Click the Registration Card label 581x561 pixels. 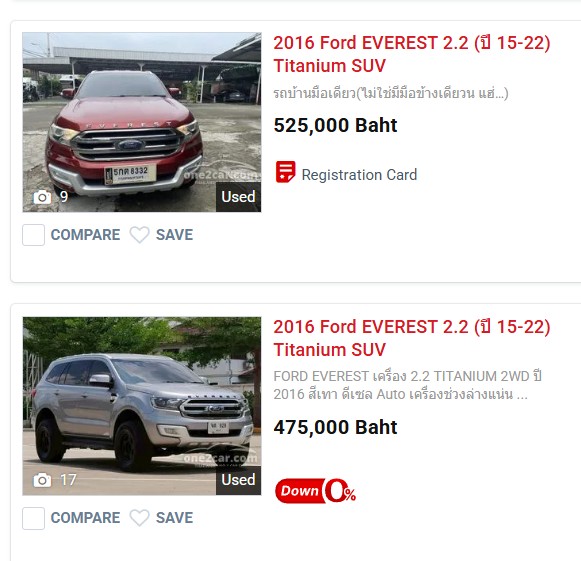[x=359, y=175]
